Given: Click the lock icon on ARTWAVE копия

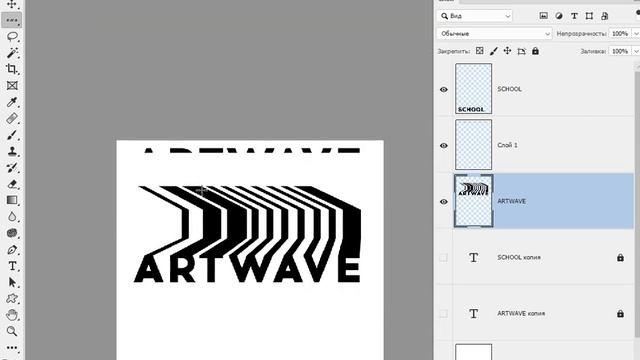Looking at the screenshot, I should [x=620, y=314].
